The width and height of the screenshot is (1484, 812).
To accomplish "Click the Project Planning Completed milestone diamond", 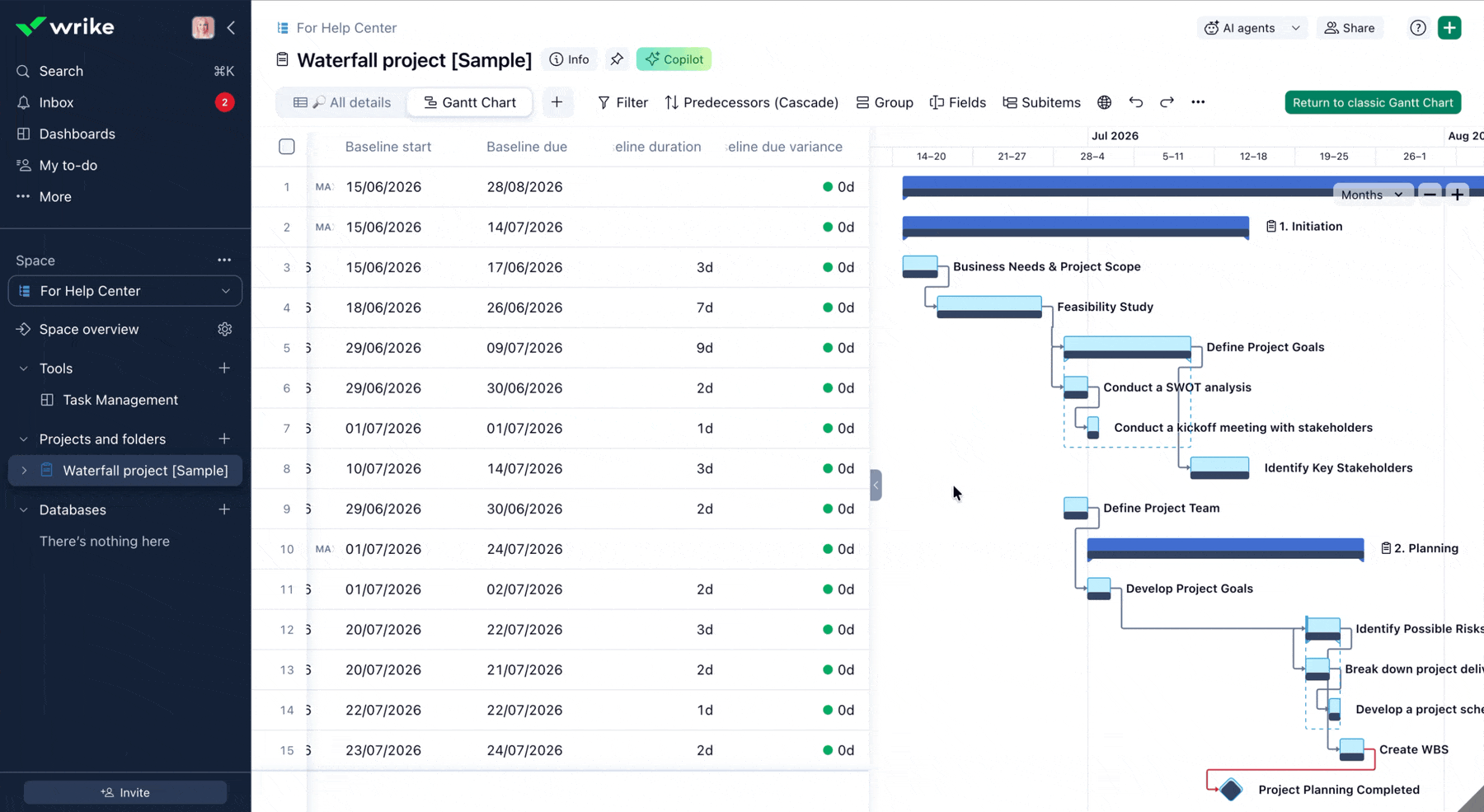I will pyautogui.click(x=1231, y=790).
